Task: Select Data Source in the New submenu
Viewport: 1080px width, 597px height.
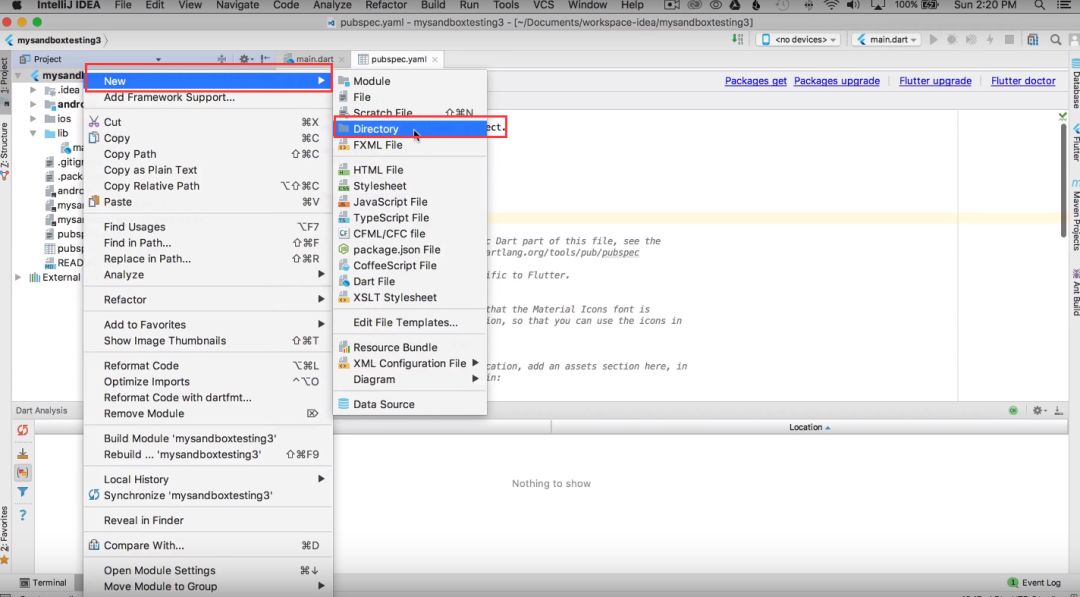Action: 410,404
